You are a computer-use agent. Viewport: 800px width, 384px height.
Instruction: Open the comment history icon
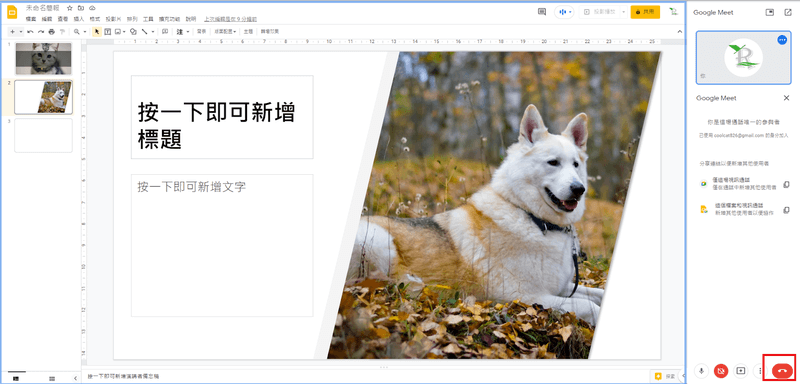click(542, 12)
